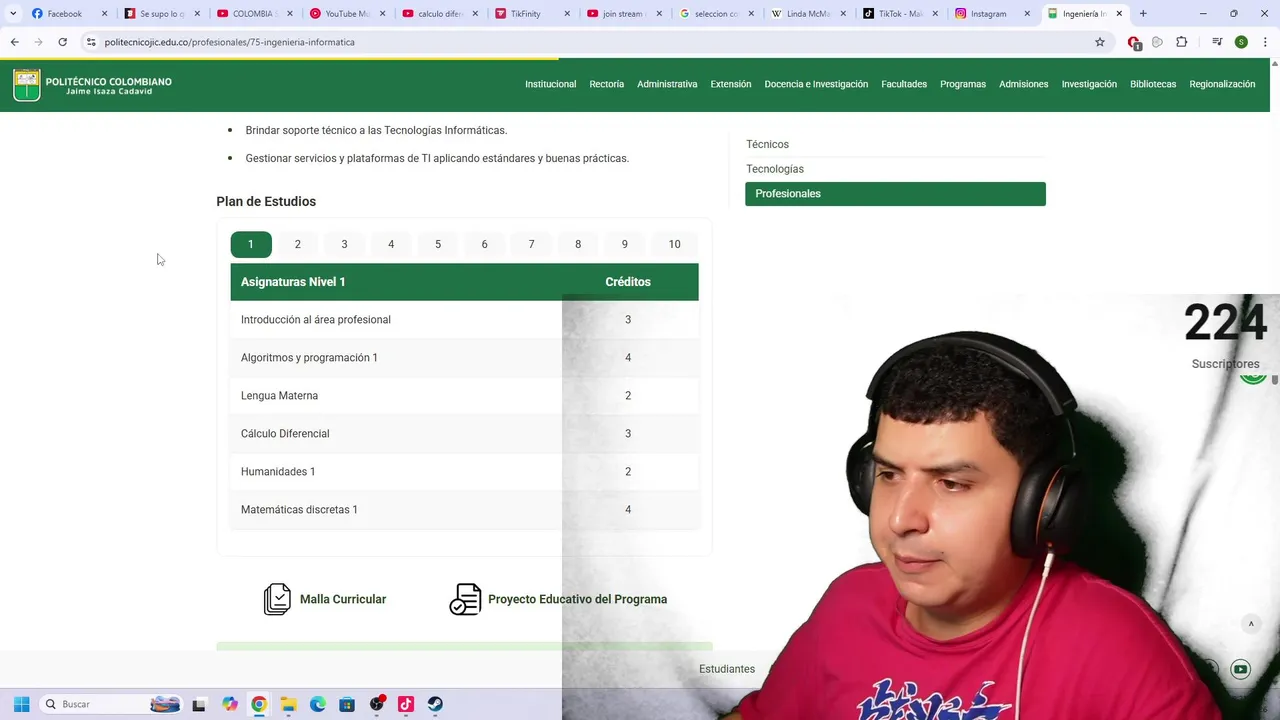Select level 3 of Plan de Estudios
The height and width of the screenshot is (720, 1280).
344,244
